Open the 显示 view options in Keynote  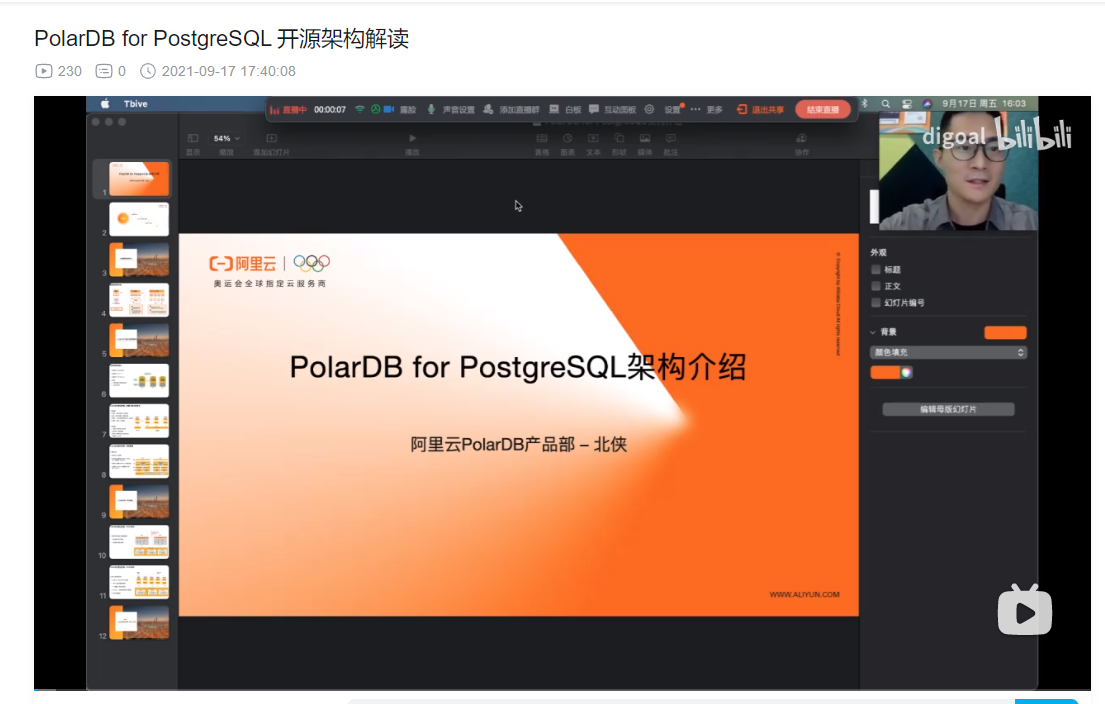coord(193,144)
